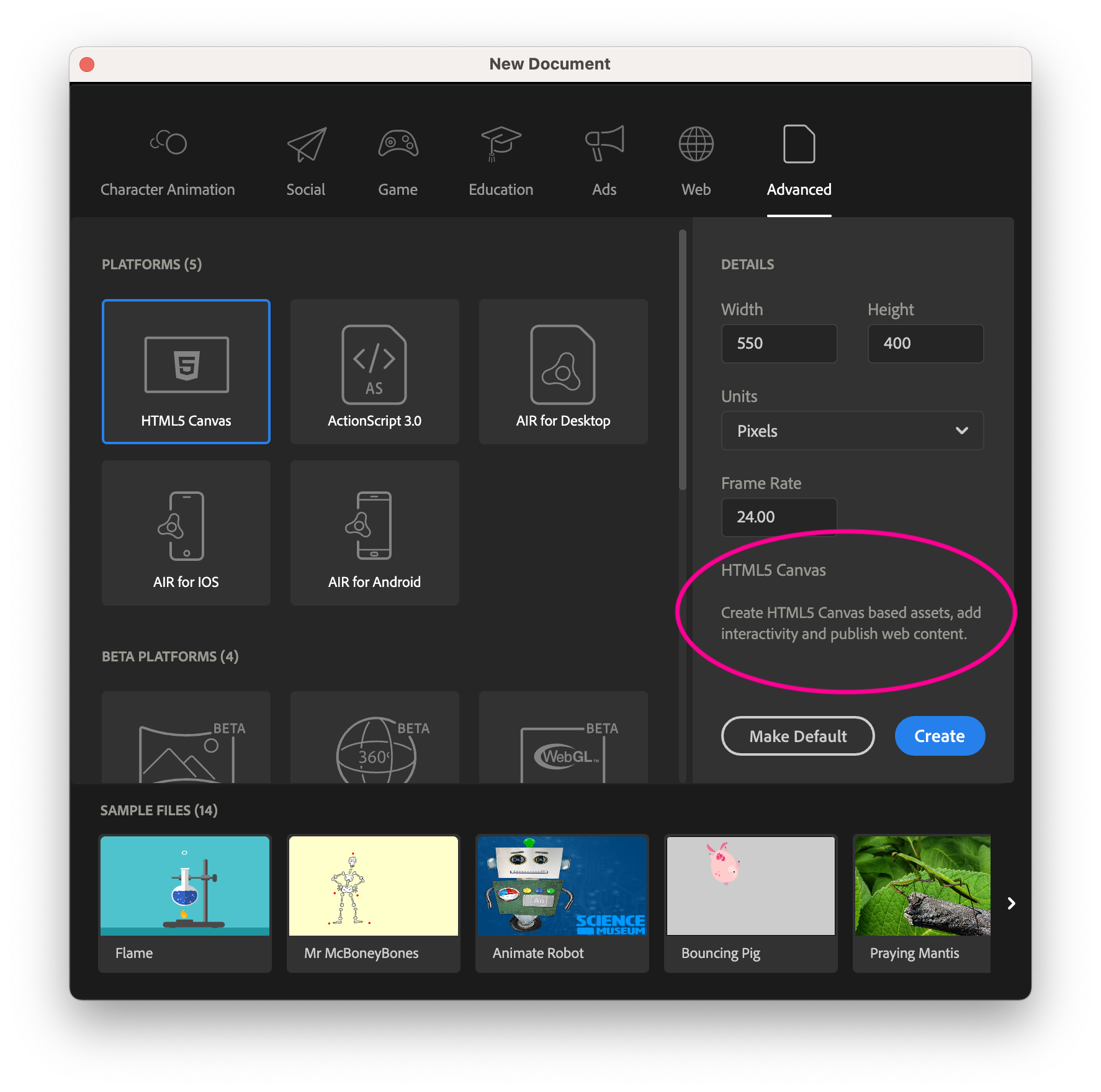Image resolution: width=1101 pixels, height=1092 pixels.
Task: Go to the Education presets tab
Action: click(501, 161)
